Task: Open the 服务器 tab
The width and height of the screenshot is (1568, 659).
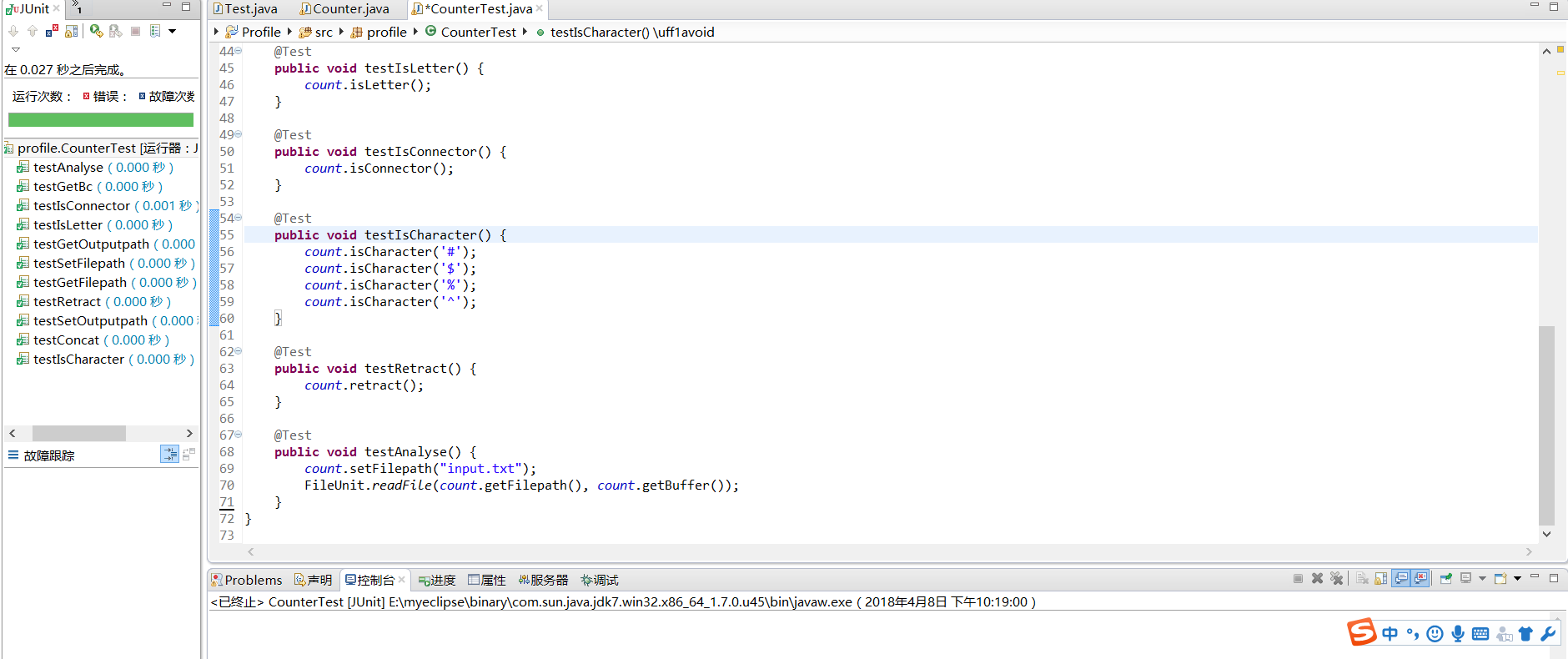Action: tap(543, 580)
